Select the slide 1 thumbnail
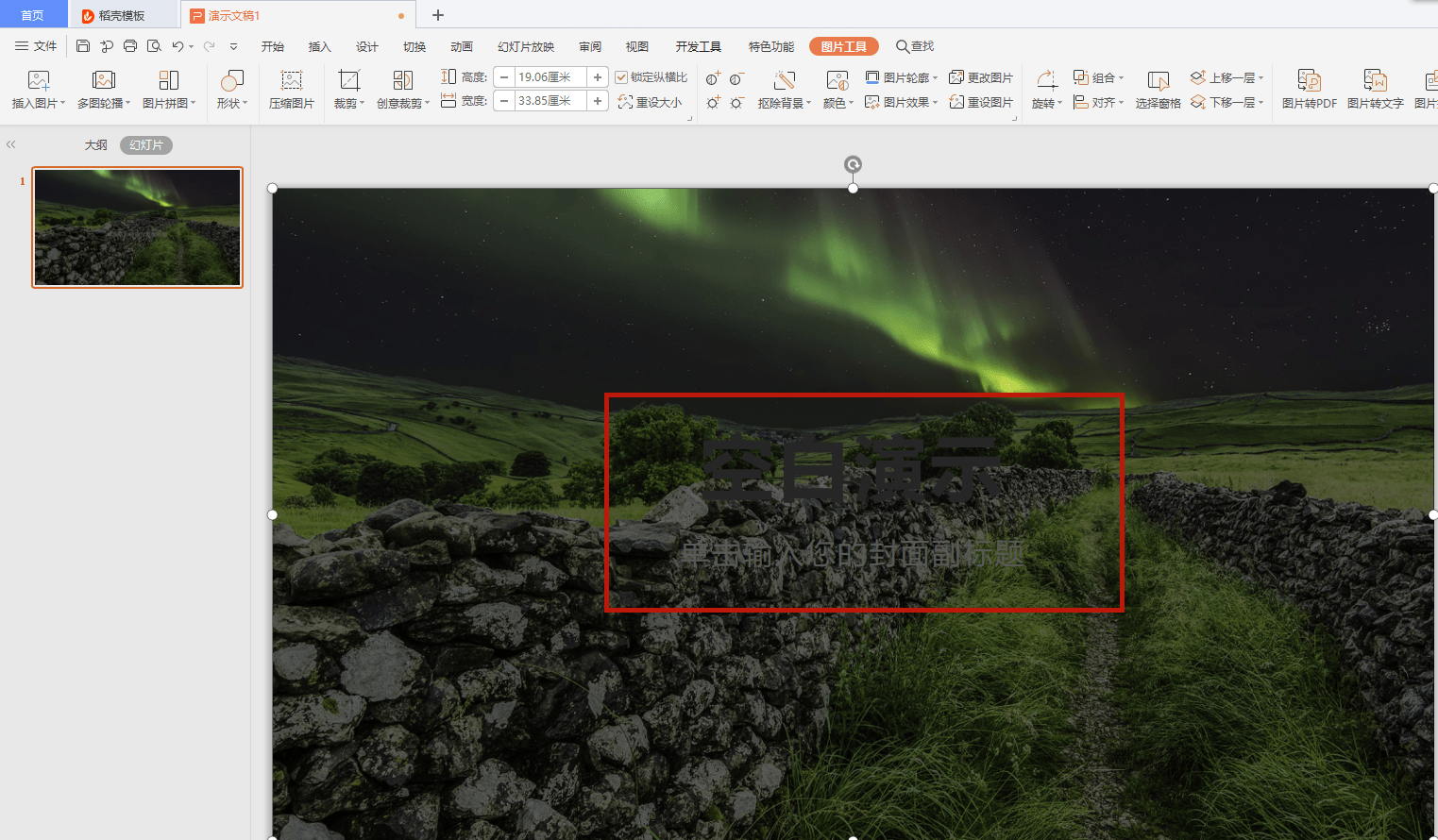 tap(138, 227)
